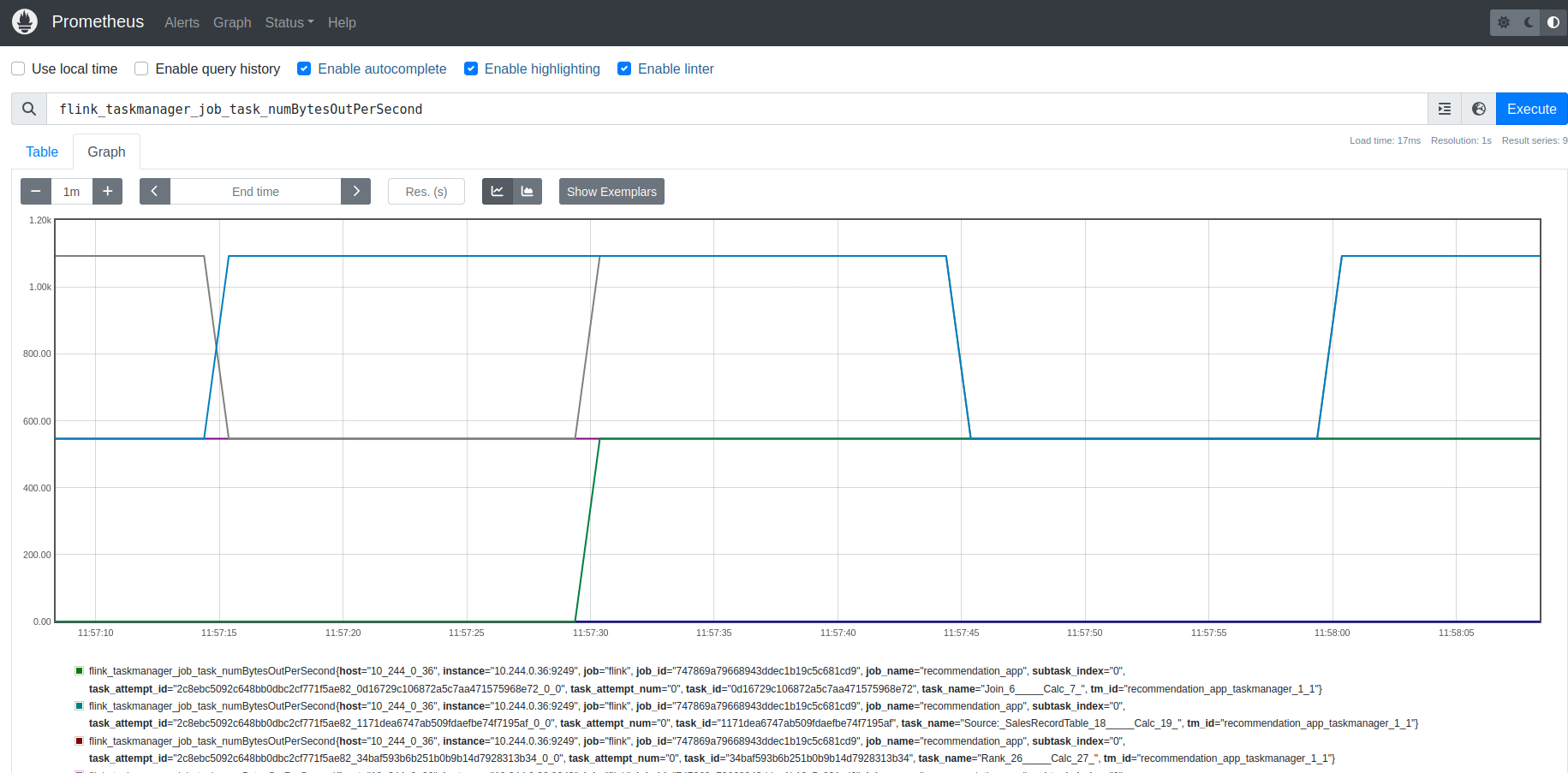Switch to the light theme via sun icon
The width and height of the screenshot is (1568, 773).
(x=1504, y=22)
